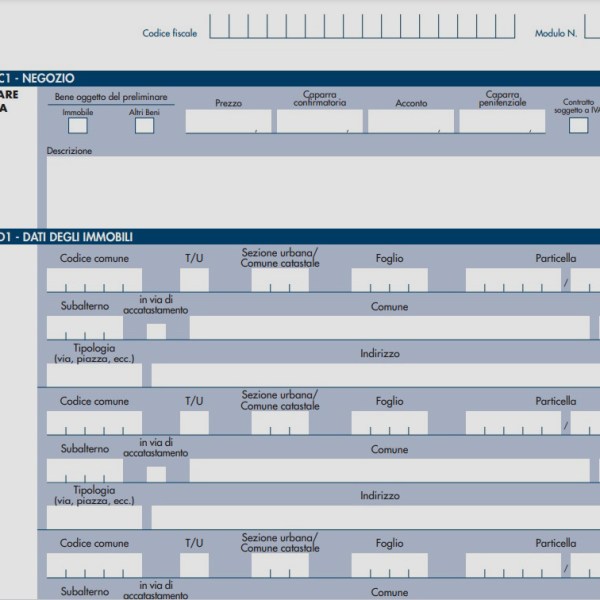This screenshot has width=600, height=600.
Task: Click the Particella field in second property block
Action: pyautogui.click(x=513, y=423)
